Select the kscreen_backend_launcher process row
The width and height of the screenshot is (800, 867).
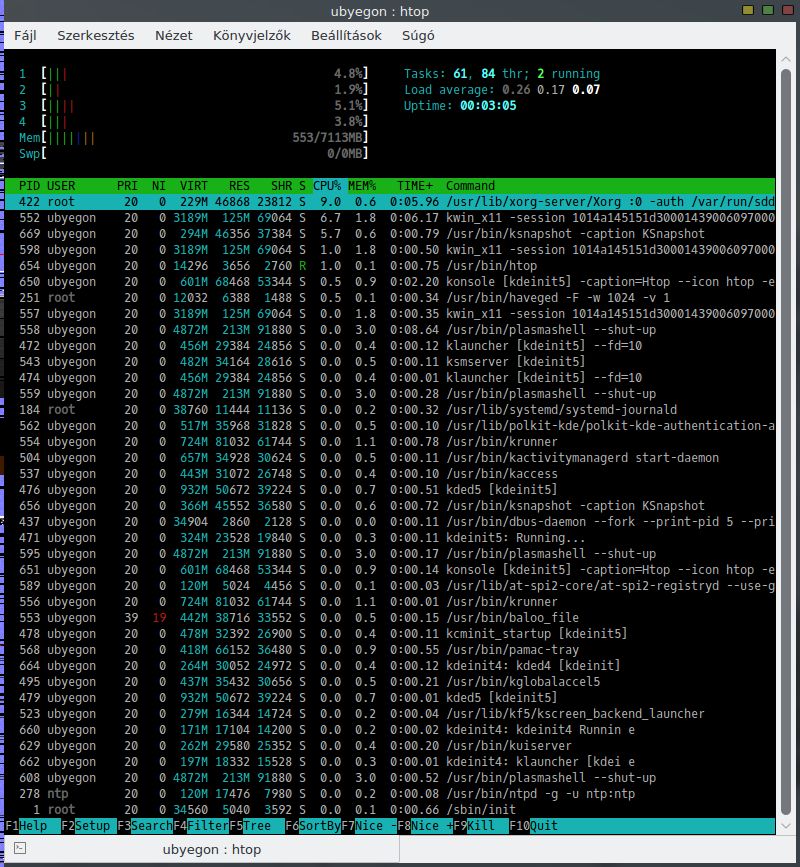point(390,714)
